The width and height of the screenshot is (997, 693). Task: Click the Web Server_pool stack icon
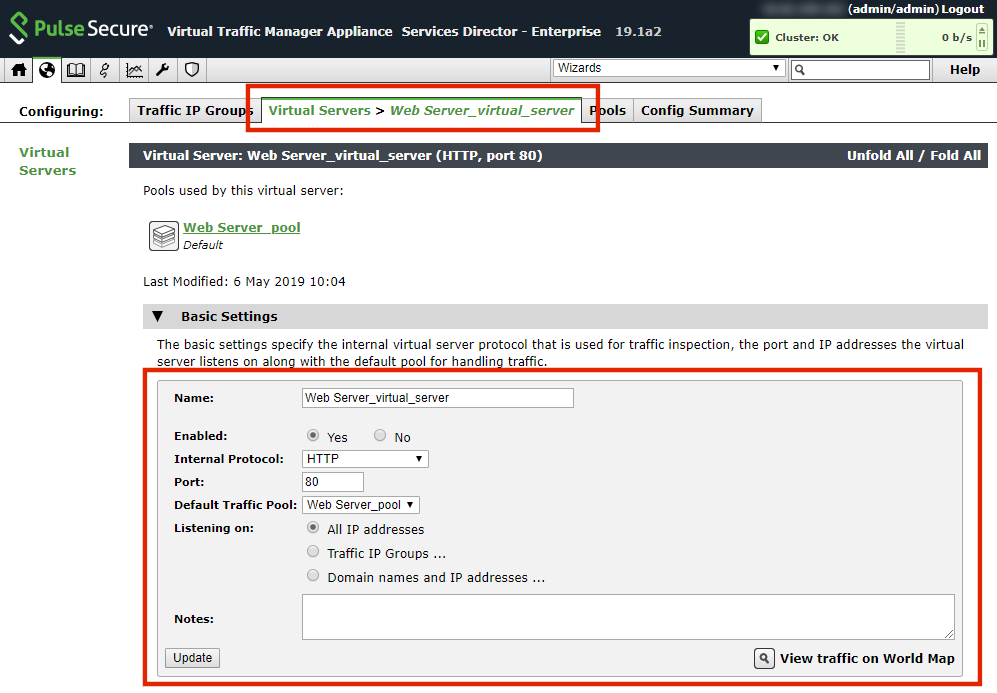coord(163,236)
